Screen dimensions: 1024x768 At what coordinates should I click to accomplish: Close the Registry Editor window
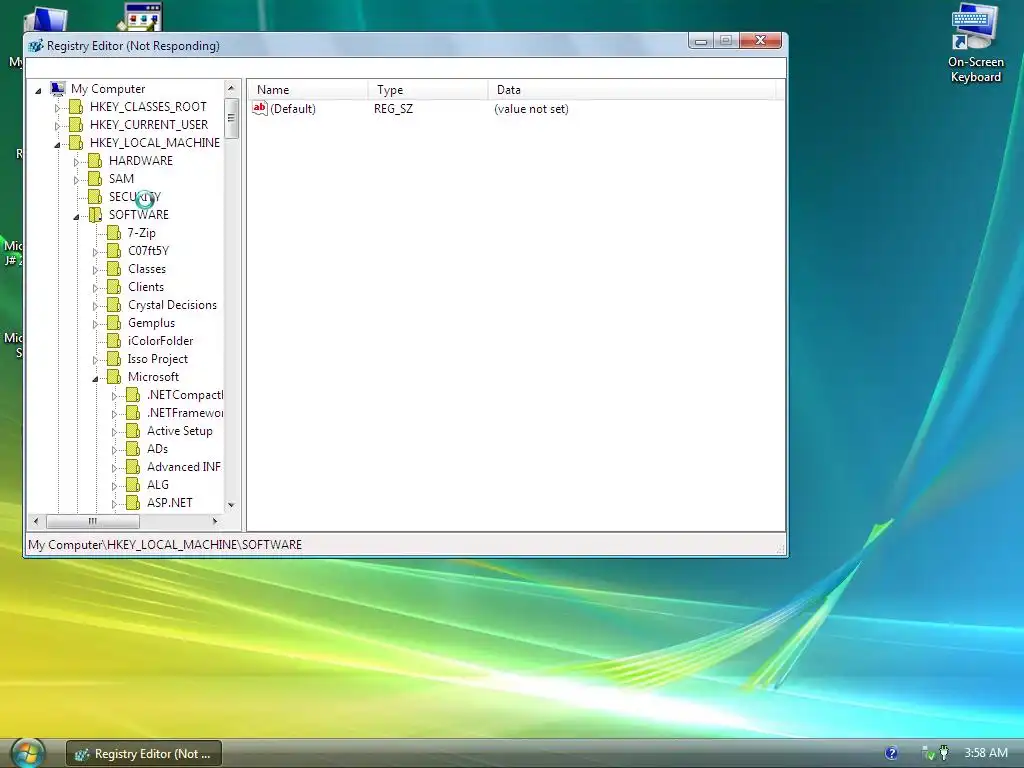click(760, 40)
